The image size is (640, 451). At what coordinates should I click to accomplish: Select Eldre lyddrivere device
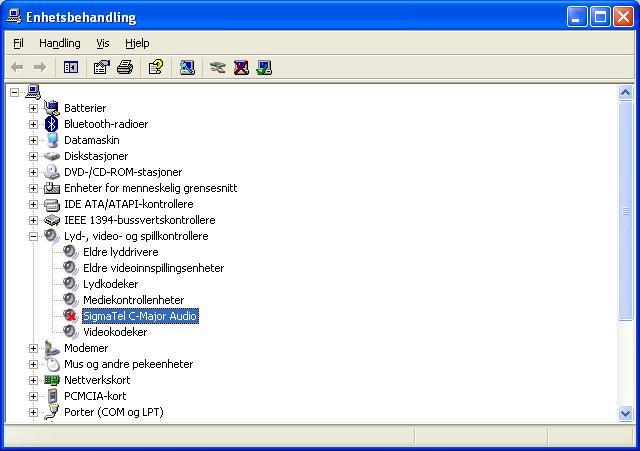[x=120, y=252]
